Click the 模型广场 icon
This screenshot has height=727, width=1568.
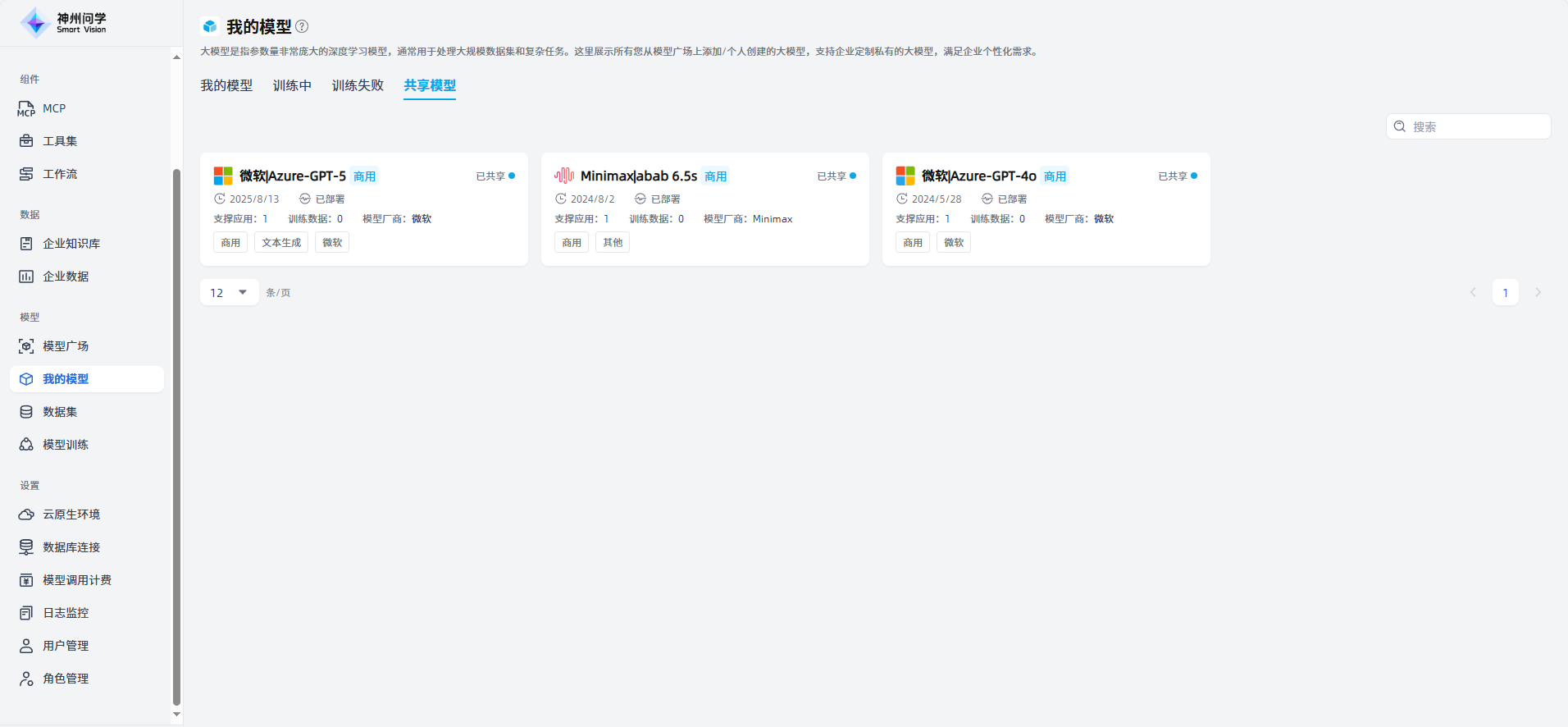point(26,346)
